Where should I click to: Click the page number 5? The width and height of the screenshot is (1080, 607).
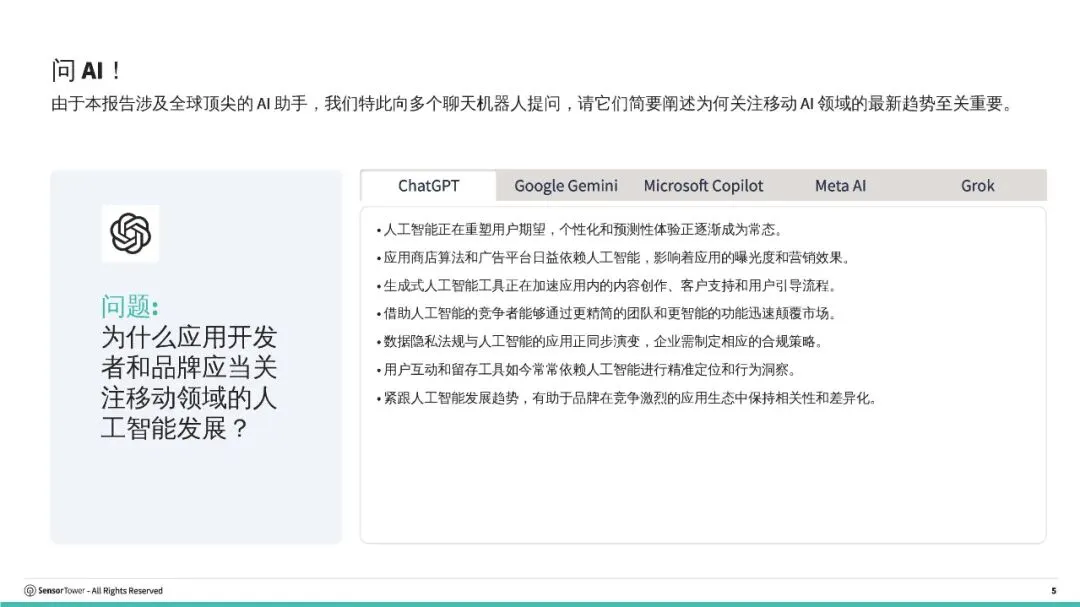(x=1053, y=590)
